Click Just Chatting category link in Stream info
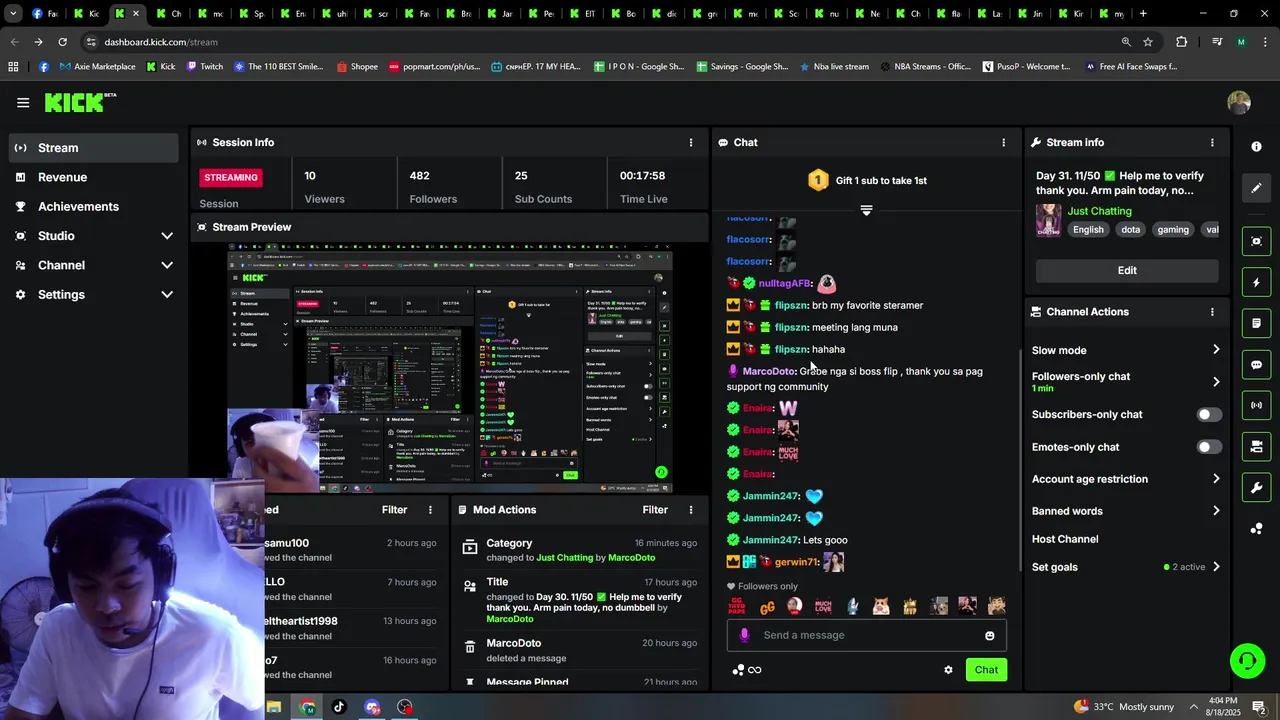 tap(1099, 211)
